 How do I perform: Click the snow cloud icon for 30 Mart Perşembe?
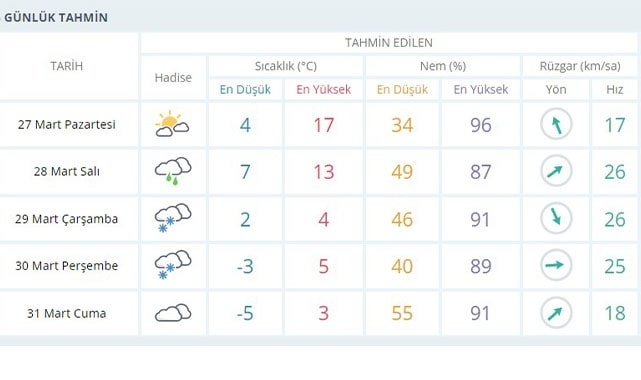(x=173, y=265)
